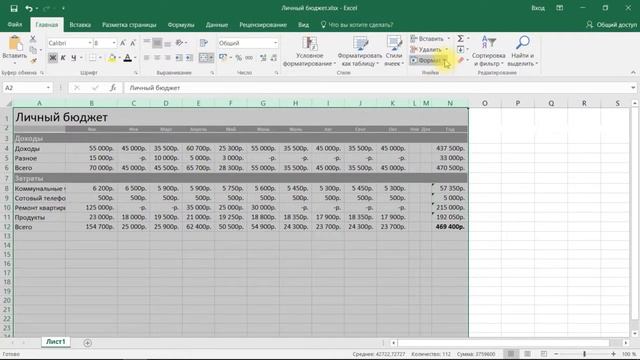Click the AutoSum sigma icon
Screen dimensions: 640x360
click(x=460, y=38)
